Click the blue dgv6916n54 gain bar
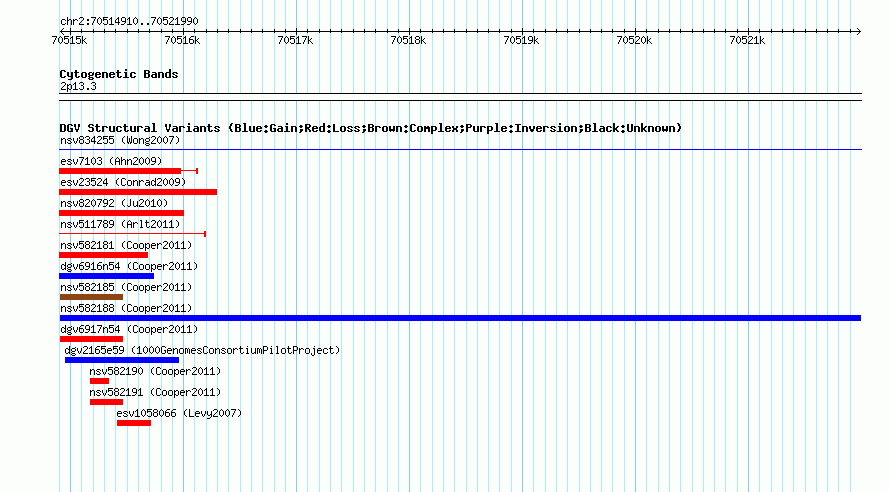 (106, 276)
